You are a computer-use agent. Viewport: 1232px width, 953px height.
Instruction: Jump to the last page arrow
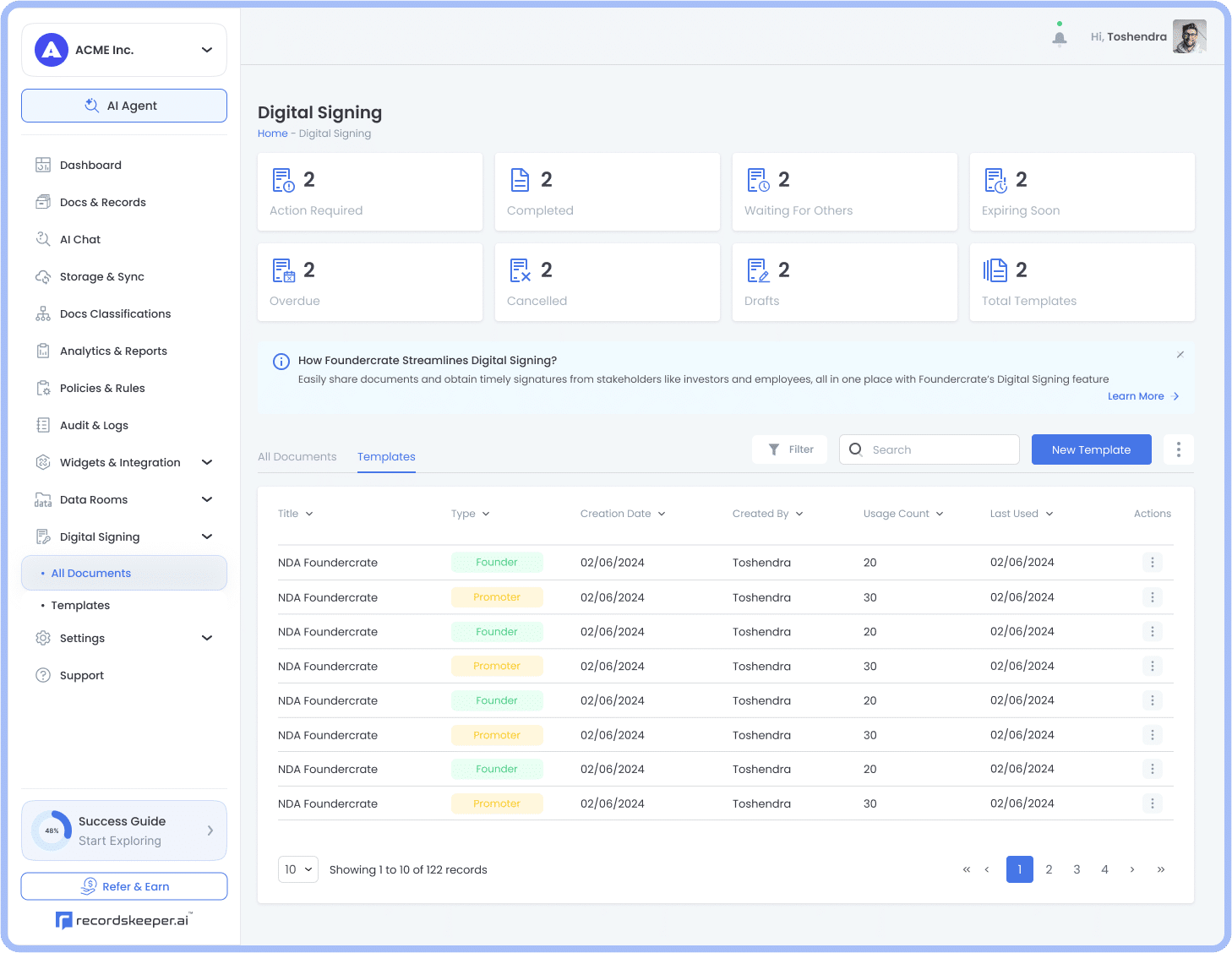click(x=1161, y=869)
